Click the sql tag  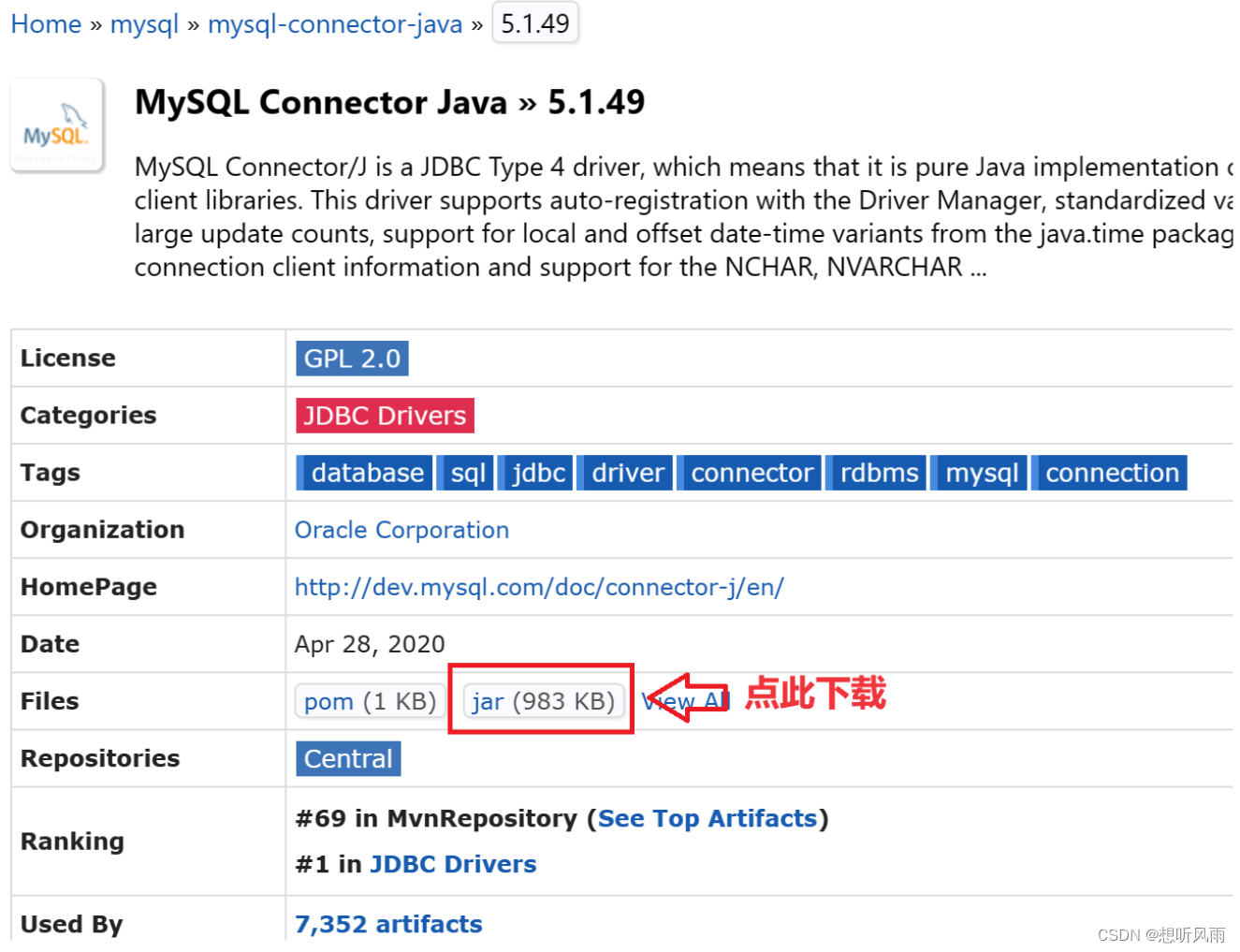coord(465,472)
